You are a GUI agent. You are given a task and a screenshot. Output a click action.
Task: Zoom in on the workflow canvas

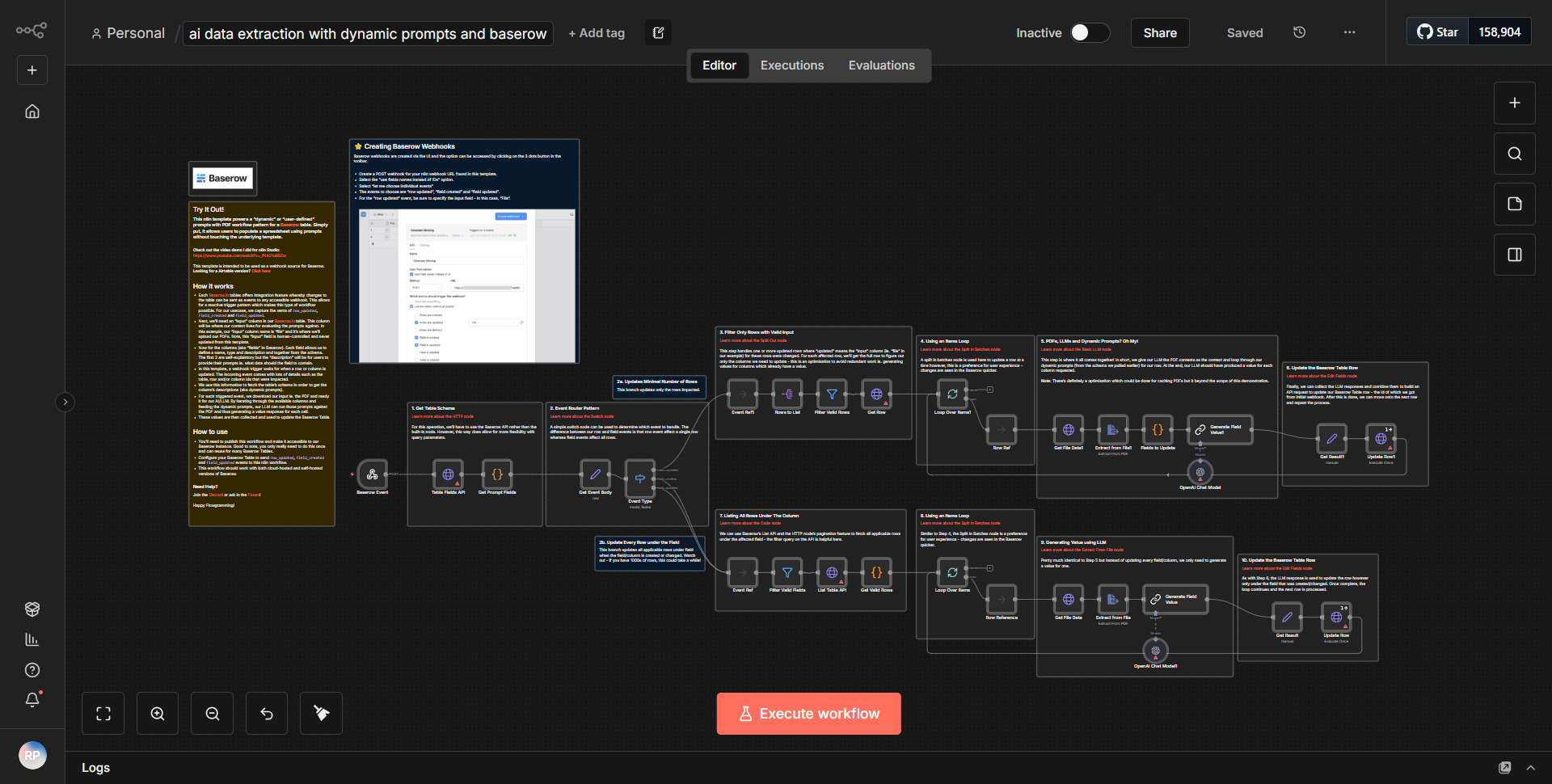(x=157, y=713)
